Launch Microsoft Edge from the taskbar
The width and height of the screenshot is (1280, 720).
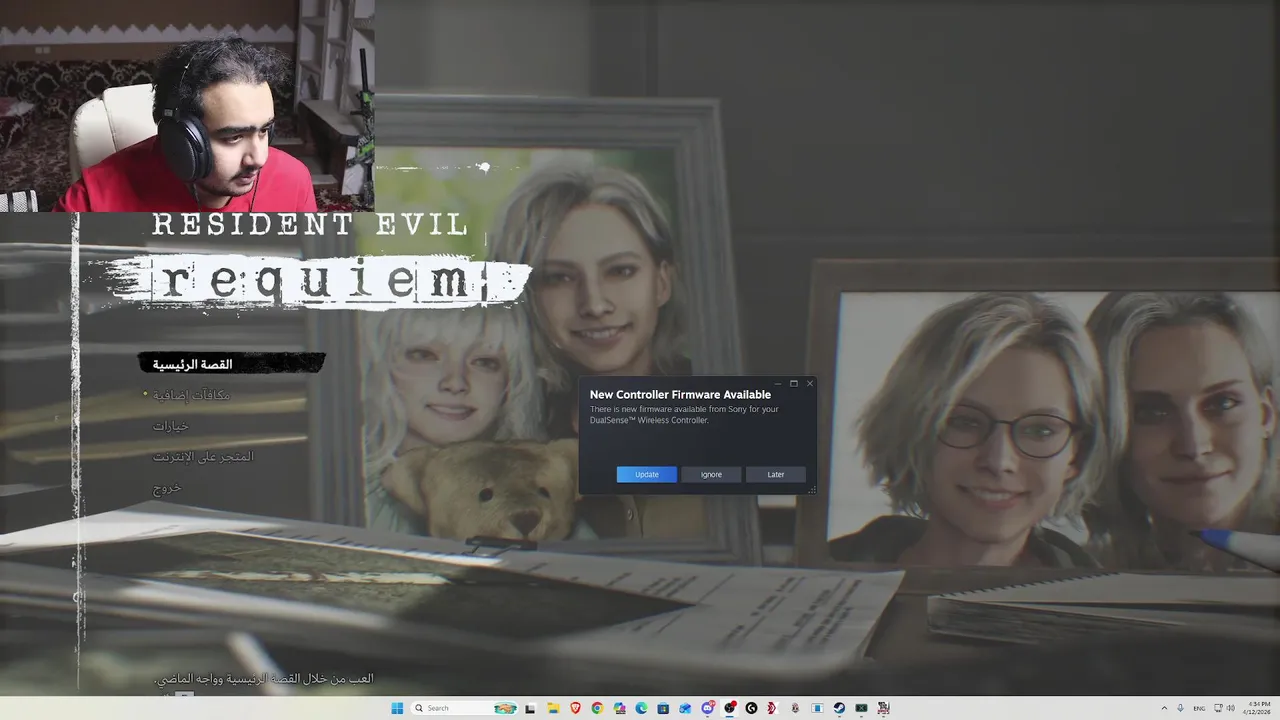click(641, 708)
